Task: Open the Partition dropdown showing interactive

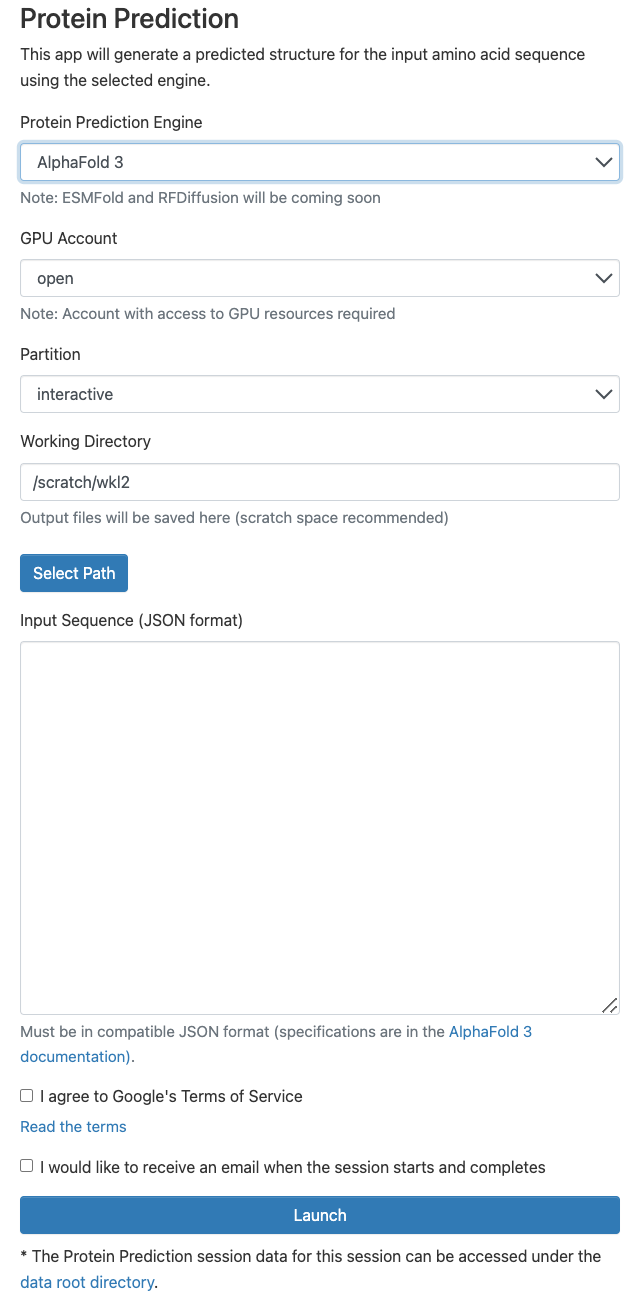Action: coord(320,394)
